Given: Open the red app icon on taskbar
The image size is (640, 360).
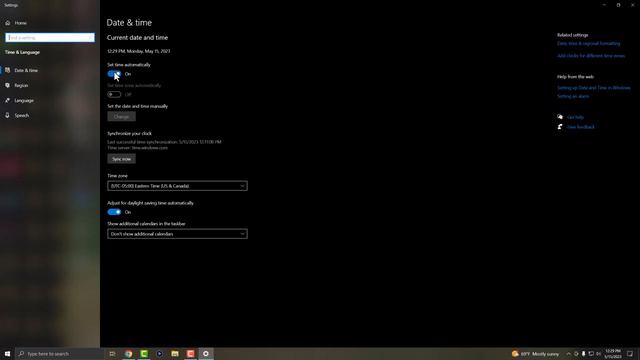Looking at the screenshot, I should tap(191, 354).
